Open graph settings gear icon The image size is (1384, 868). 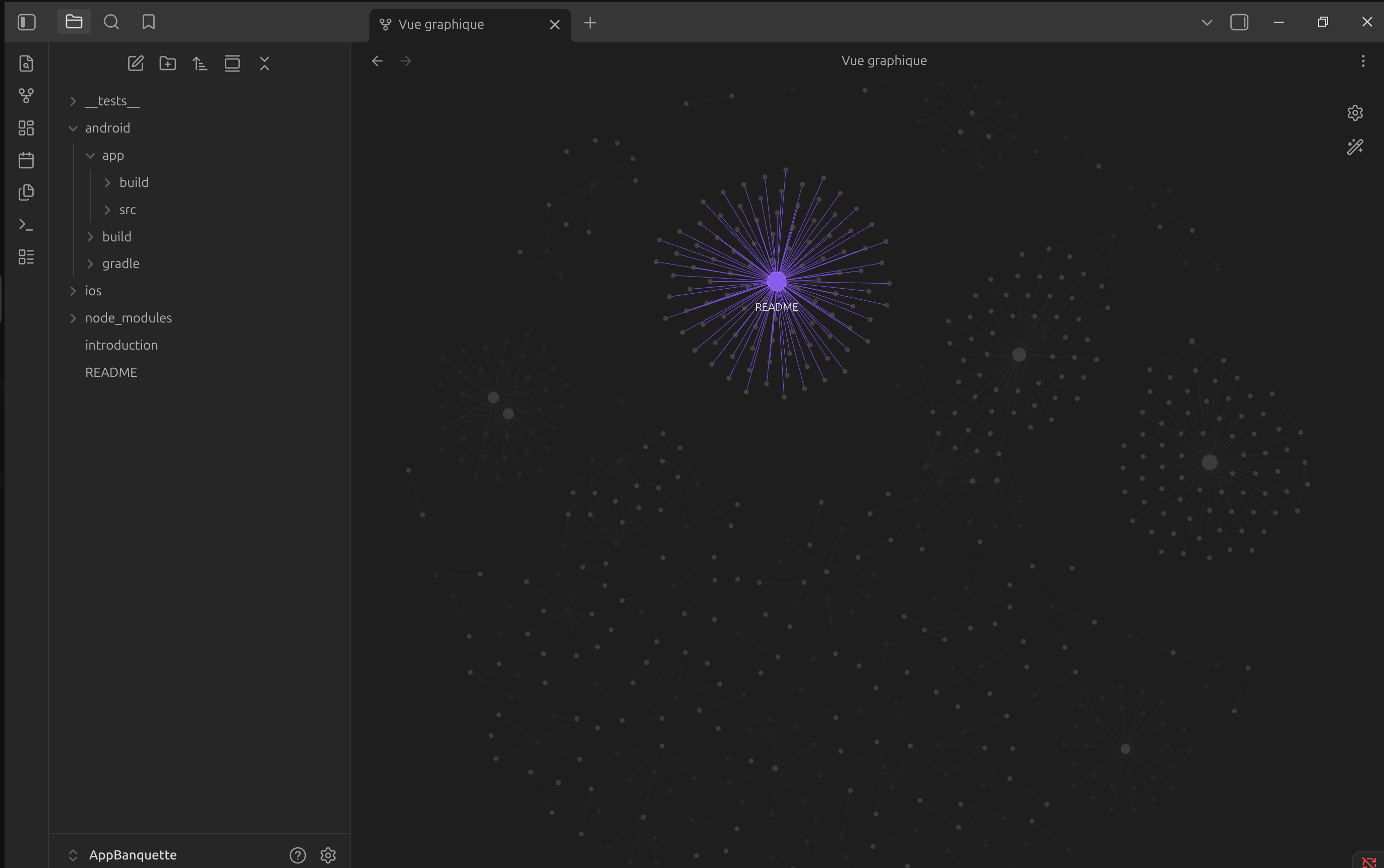coord(1355,112)
